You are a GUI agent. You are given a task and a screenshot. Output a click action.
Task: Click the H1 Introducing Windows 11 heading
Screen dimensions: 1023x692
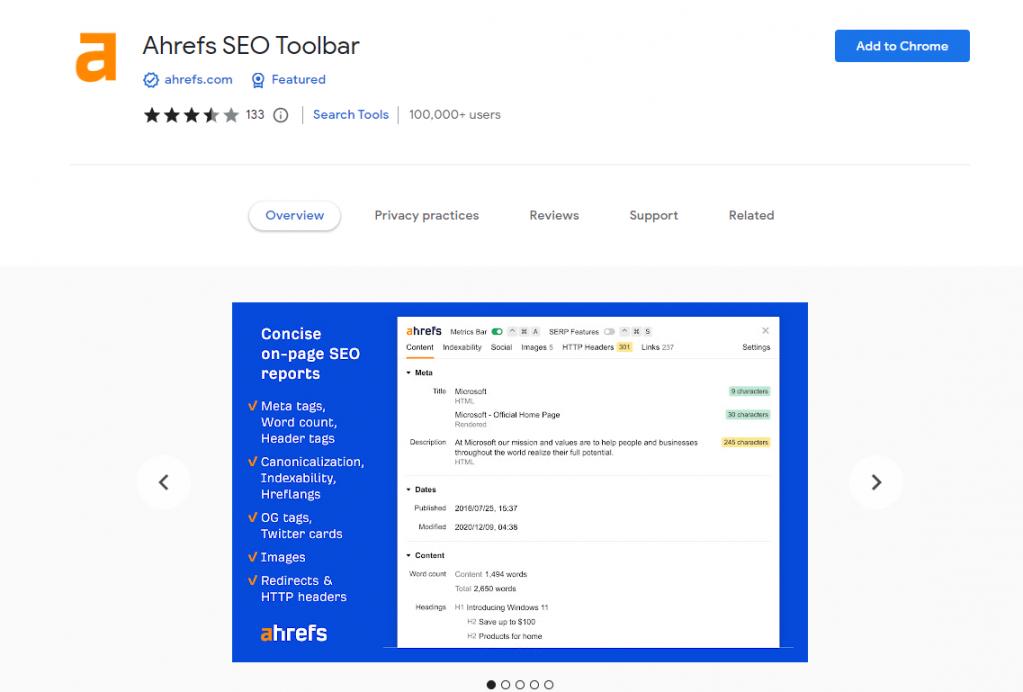[x=501, y=607]
